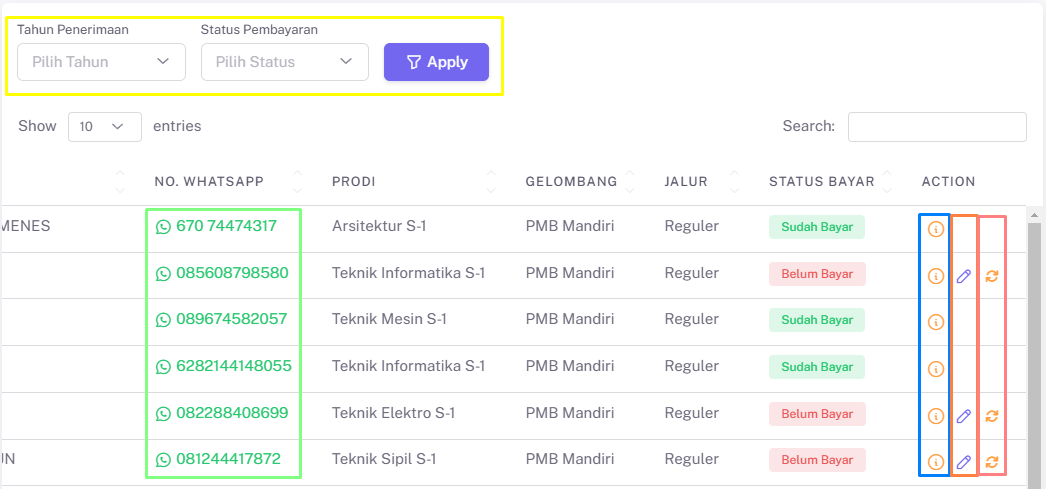Open info for the Teknik Mesin S-1 row
Screen dimensions: 1046x489
[x=936, y=322]
